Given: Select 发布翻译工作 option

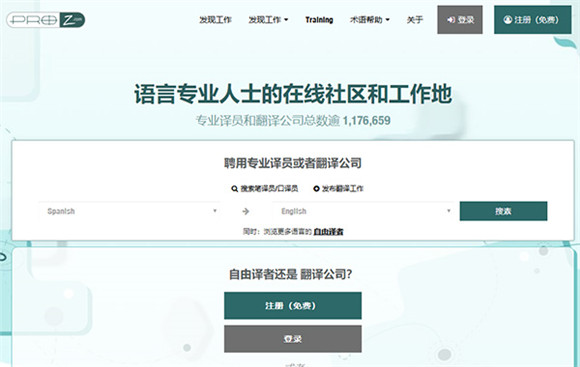Looking at the screenshot, I should coord(339,189).
